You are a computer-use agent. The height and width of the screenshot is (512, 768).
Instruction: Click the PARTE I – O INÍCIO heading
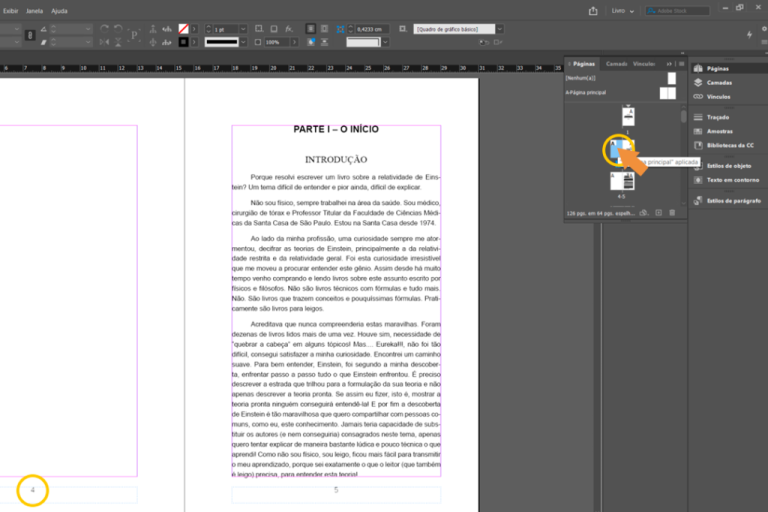[x=336, y=129]
